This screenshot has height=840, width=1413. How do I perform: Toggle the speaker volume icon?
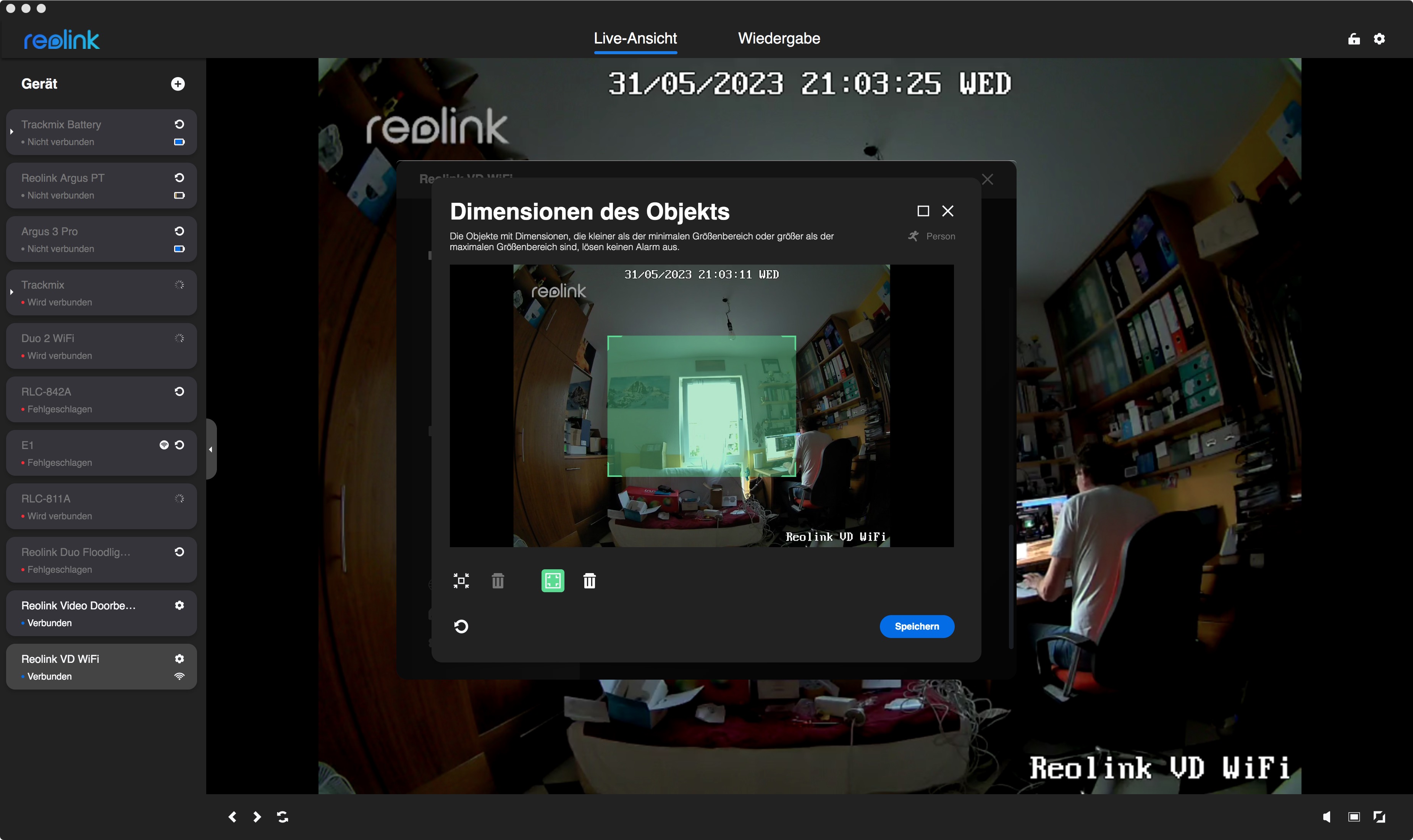1326,816
